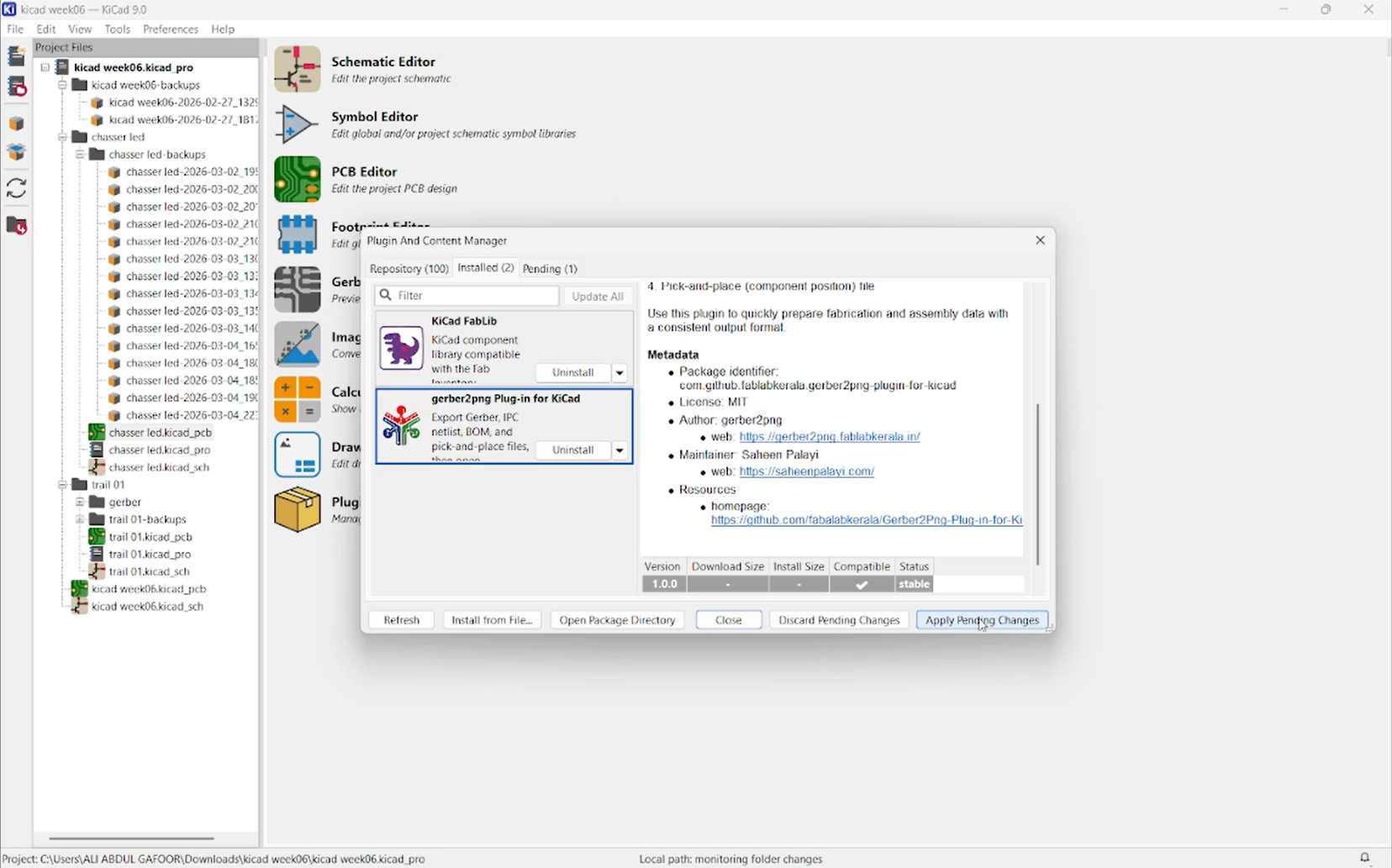Click the Open Project toolbar icon
The image size is (1392, 868).
[16, 87]
